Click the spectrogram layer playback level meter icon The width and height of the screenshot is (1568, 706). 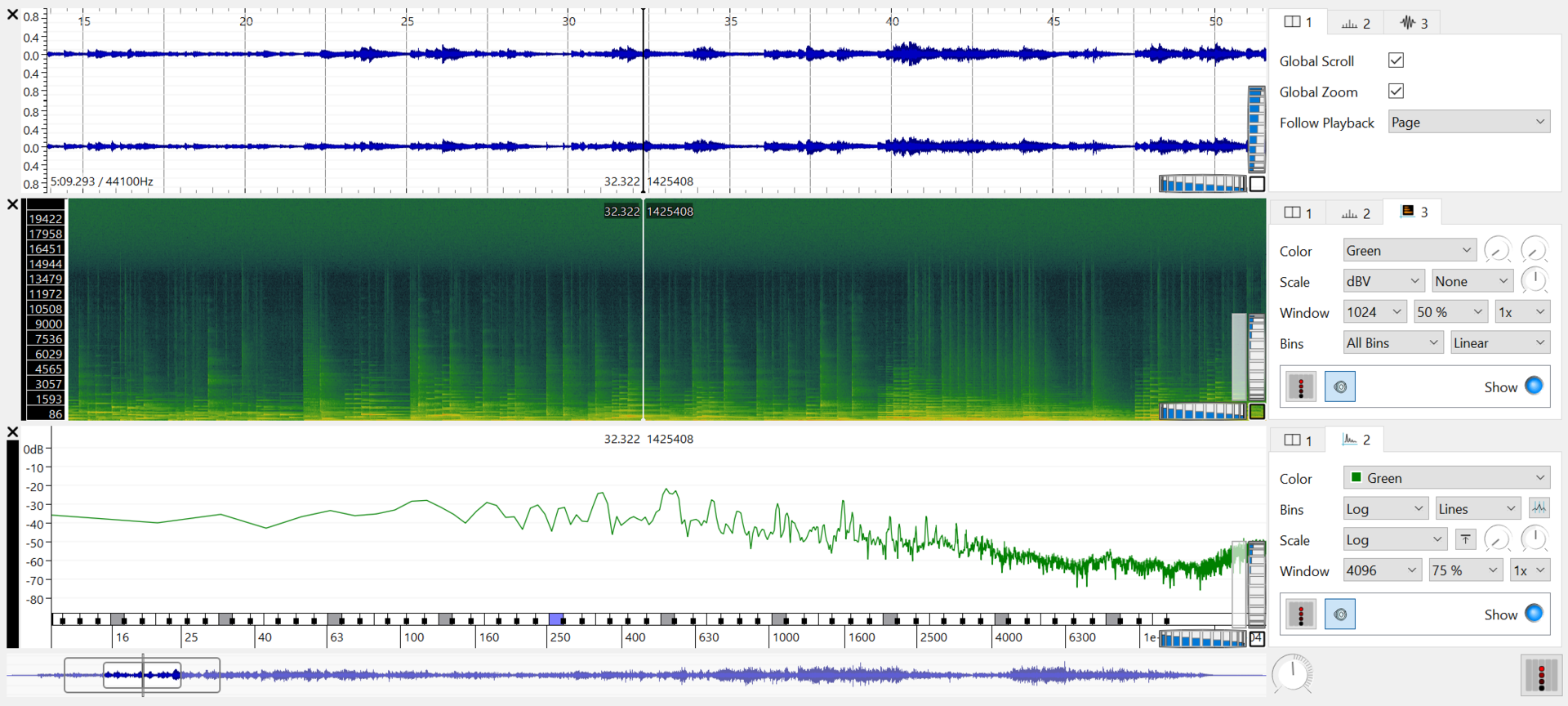click(1301, 387)
